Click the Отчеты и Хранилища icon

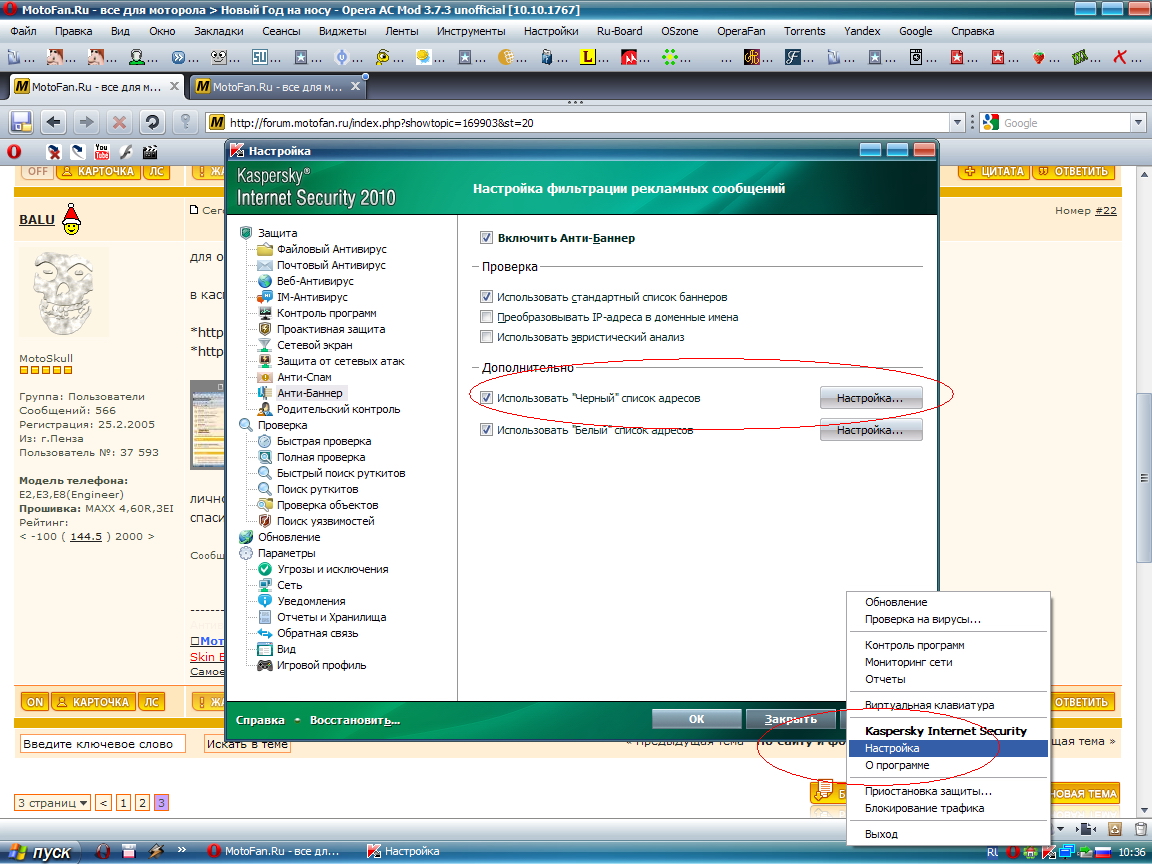point(265,617)
